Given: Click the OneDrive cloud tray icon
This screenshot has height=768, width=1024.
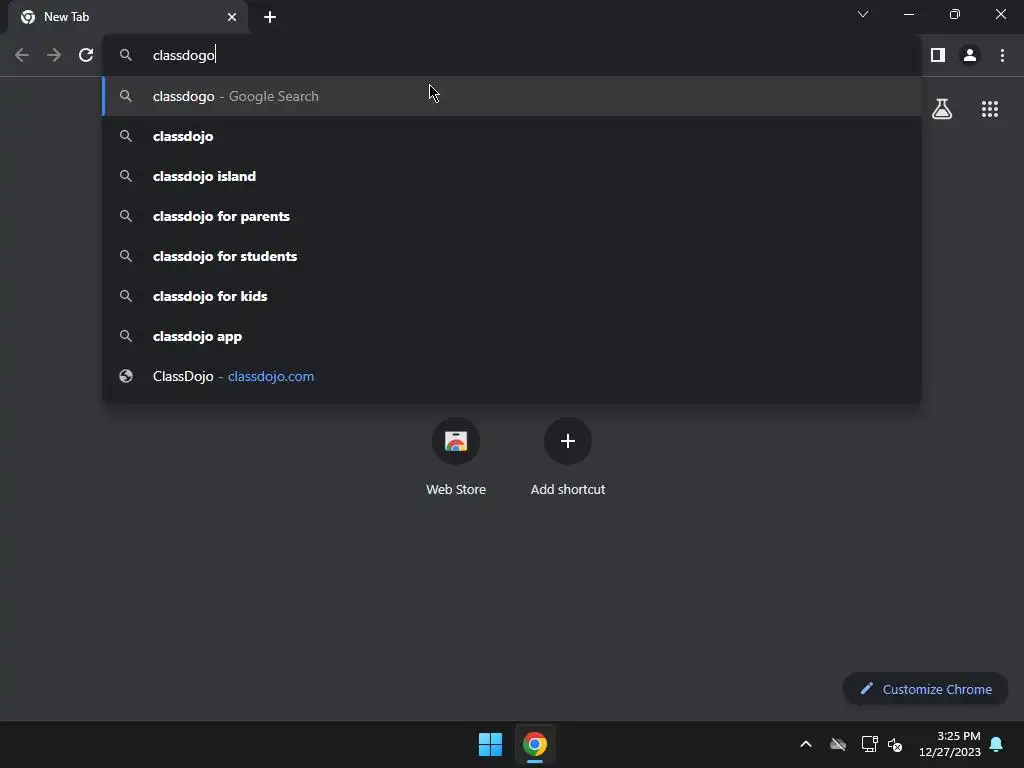Looking at the screenshot, I should tap(838, 744).
